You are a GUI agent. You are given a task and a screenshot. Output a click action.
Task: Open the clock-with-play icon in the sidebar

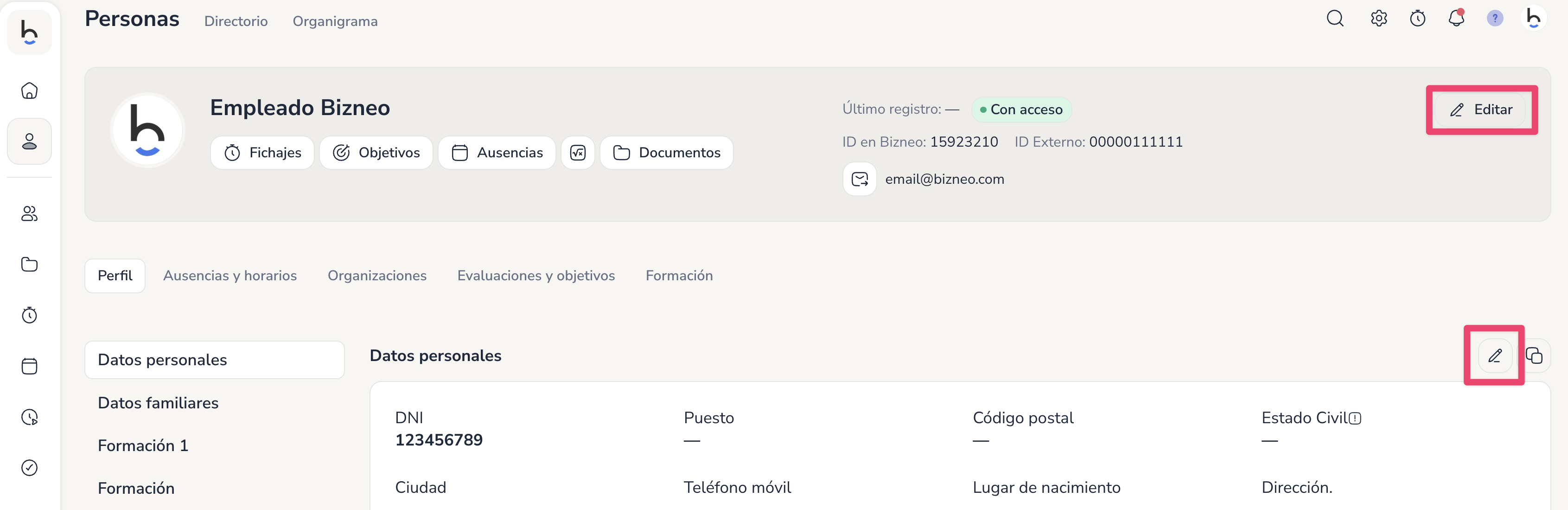[29, 417]
